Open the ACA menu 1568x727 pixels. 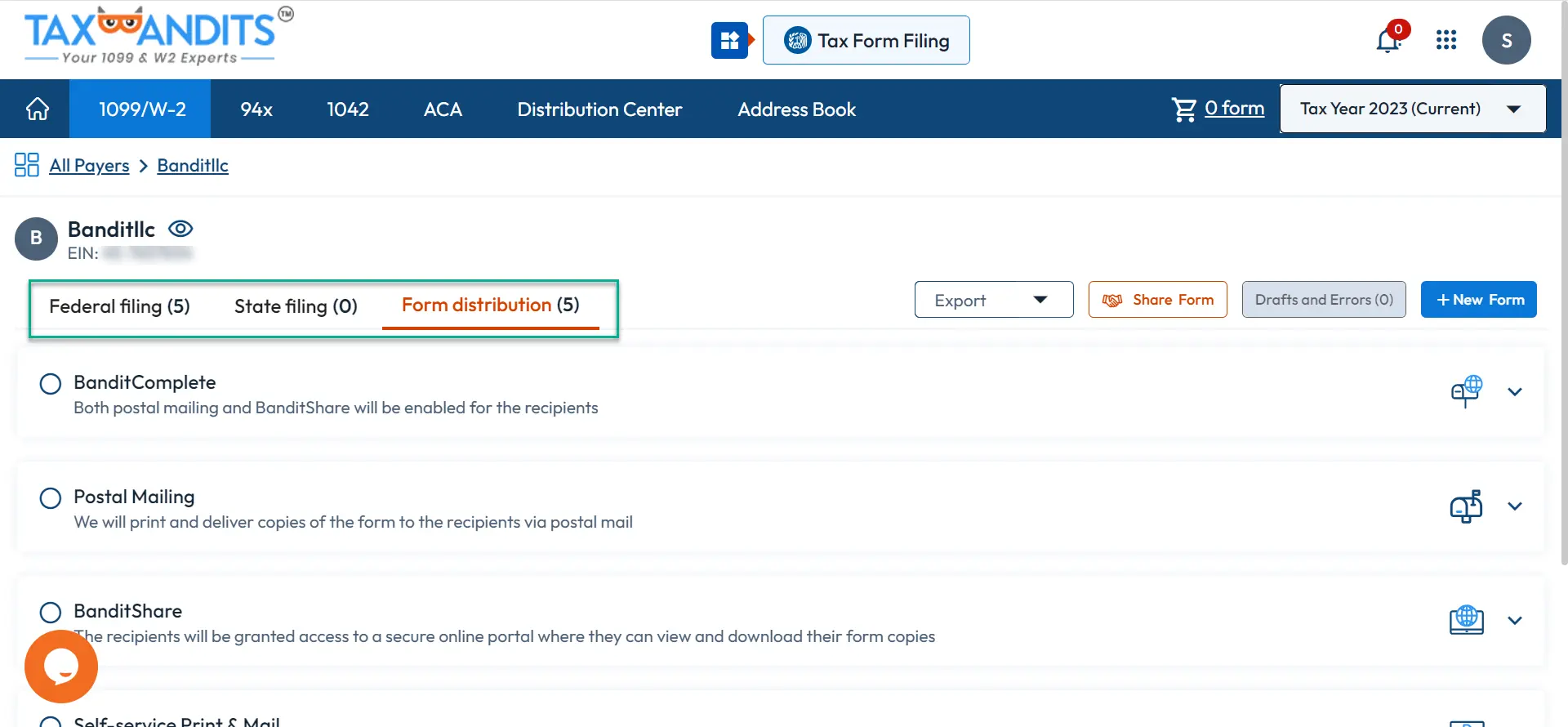tap(443, 109)
